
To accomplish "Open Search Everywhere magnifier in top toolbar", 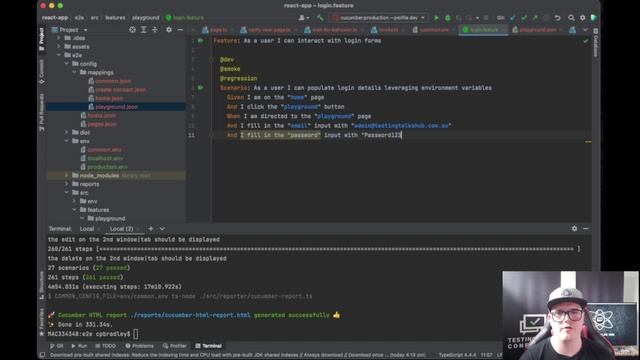I will (x=571, y=18).
